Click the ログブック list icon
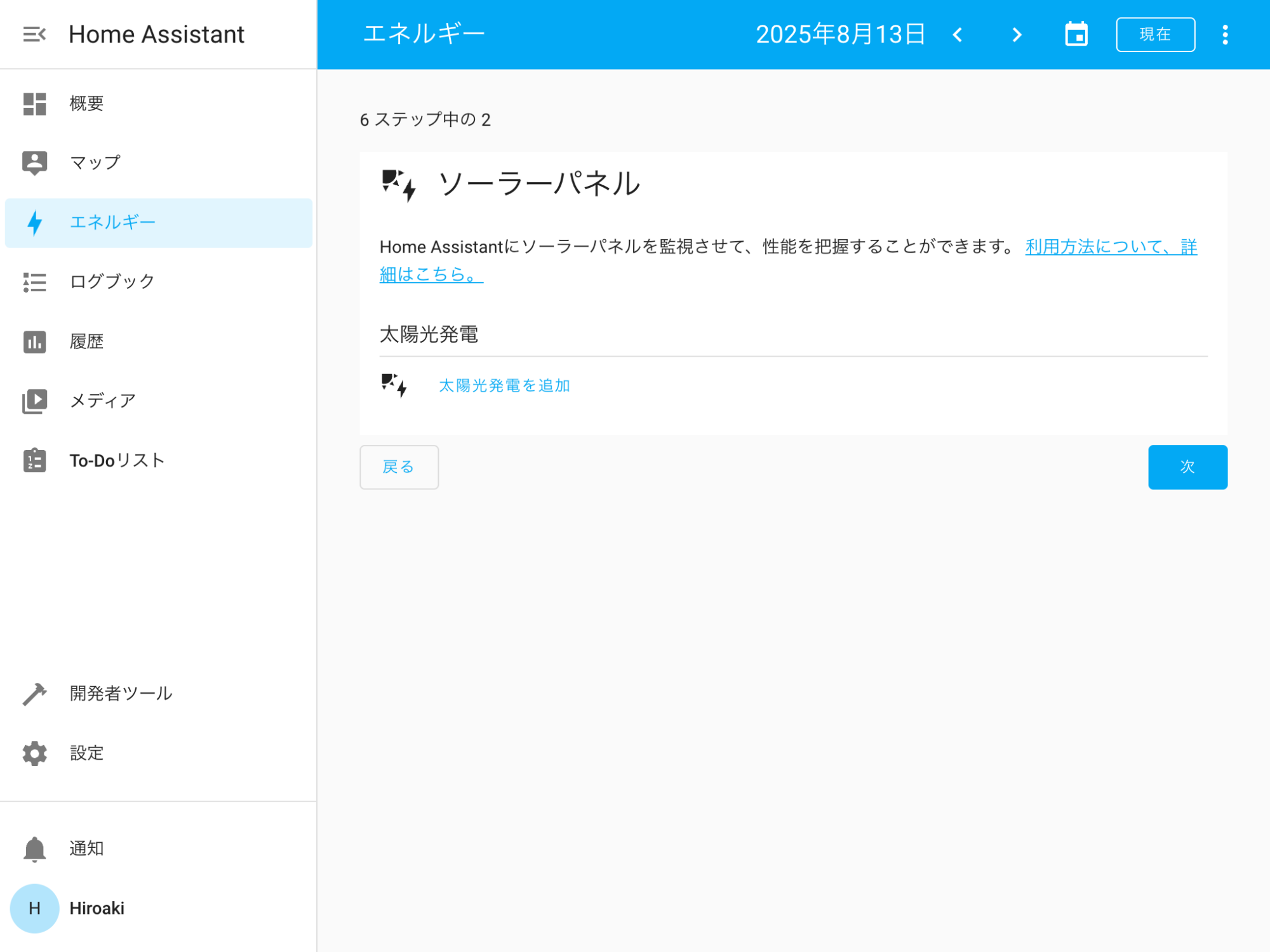Screen dimensions: 1270x952 34,282
